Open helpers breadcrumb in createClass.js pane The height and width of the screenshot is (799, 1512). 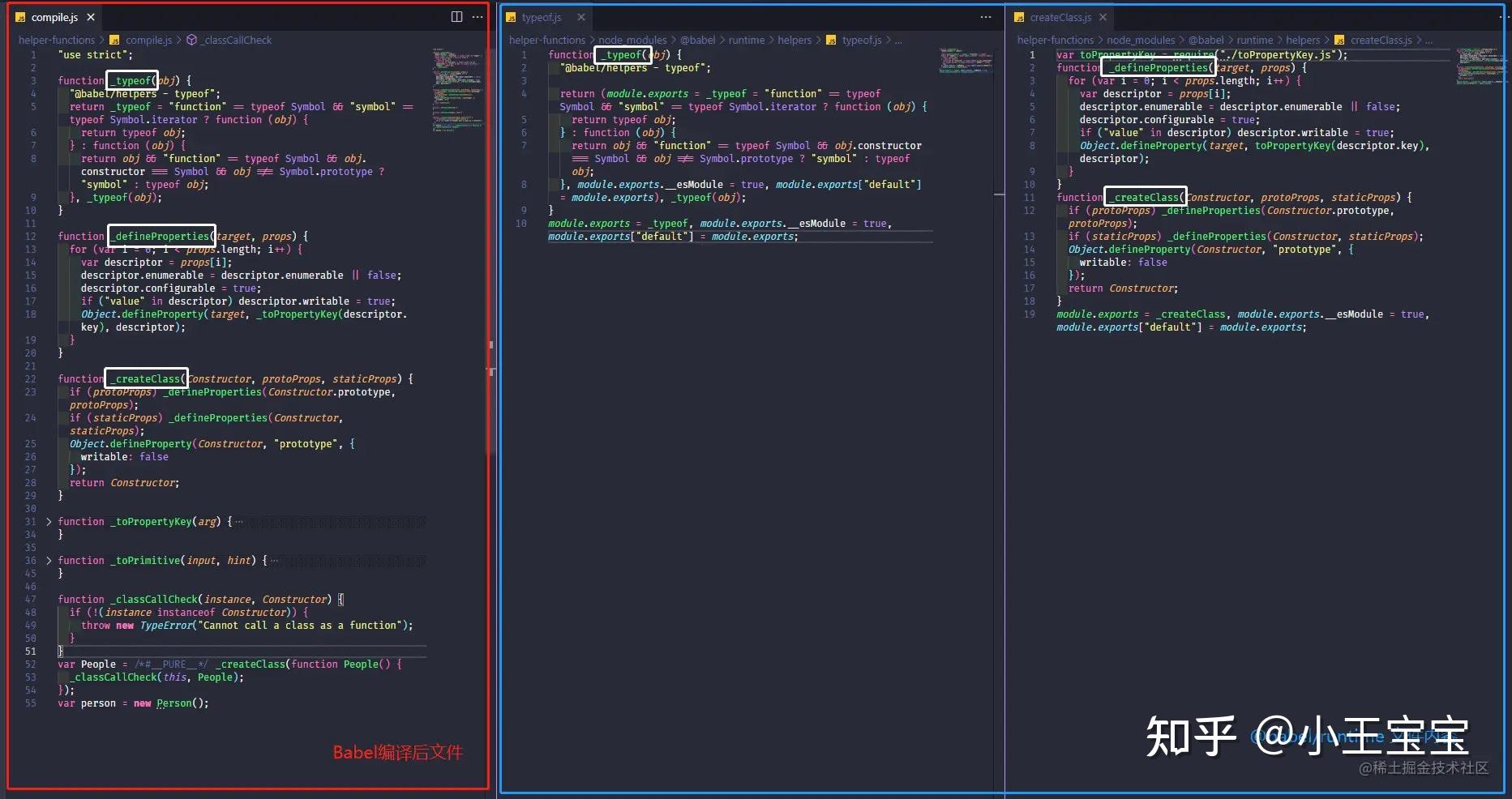(1303, 40)
